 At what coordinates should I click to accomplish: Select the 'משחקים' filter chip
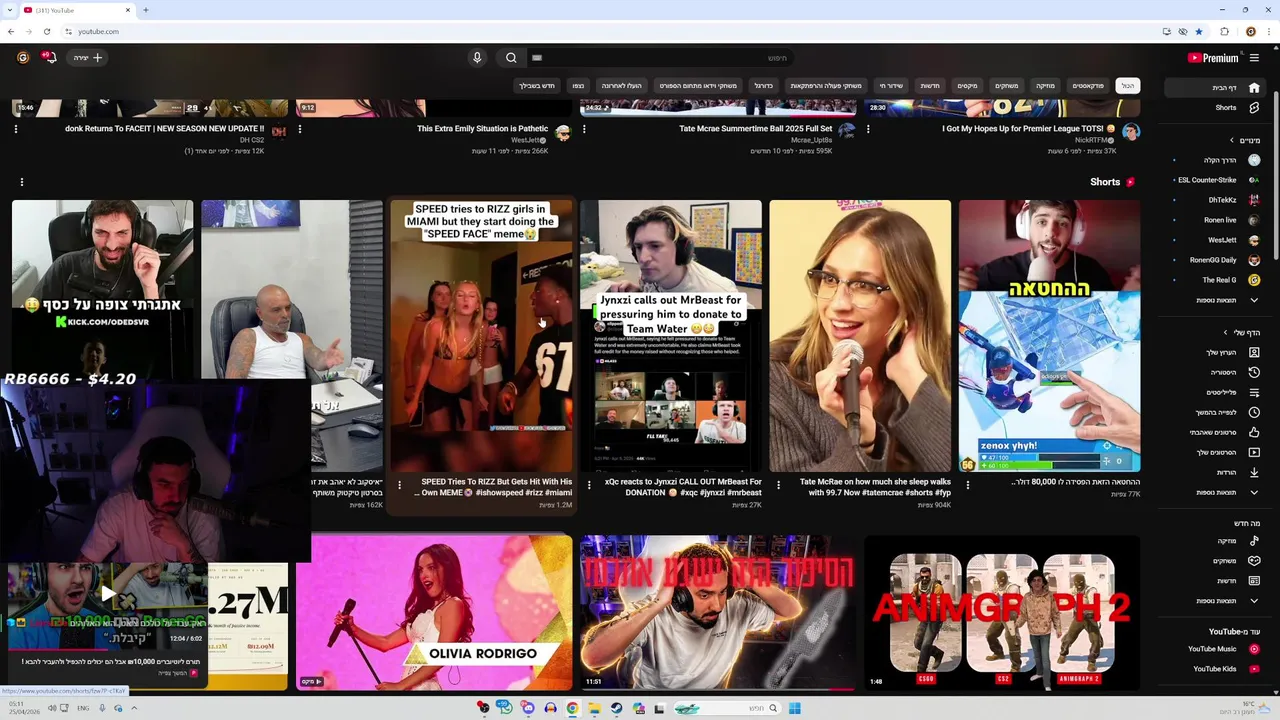point(1006,86)
